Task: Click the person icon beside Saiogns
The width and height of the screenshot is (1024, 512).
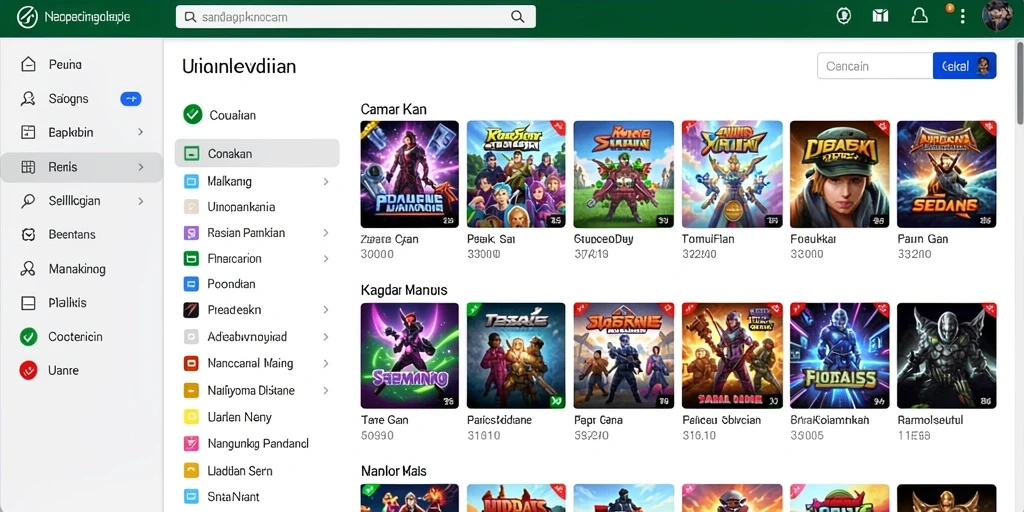Action: click(x=28, y=99)
